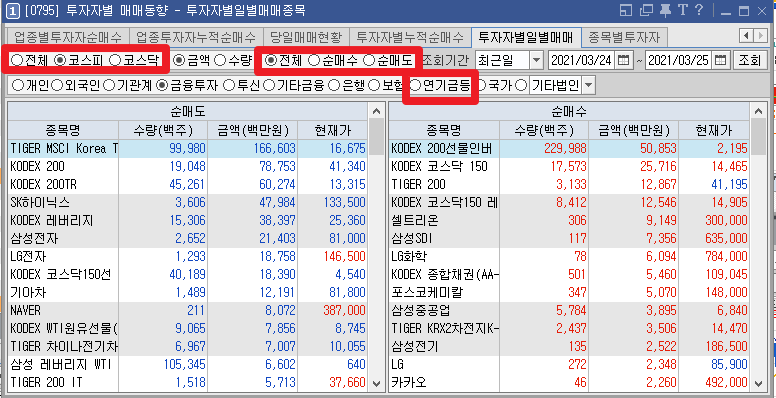776x398 pixels.
Task: Select TIGER MSCI Korea T row
Action: coord(188,149)
